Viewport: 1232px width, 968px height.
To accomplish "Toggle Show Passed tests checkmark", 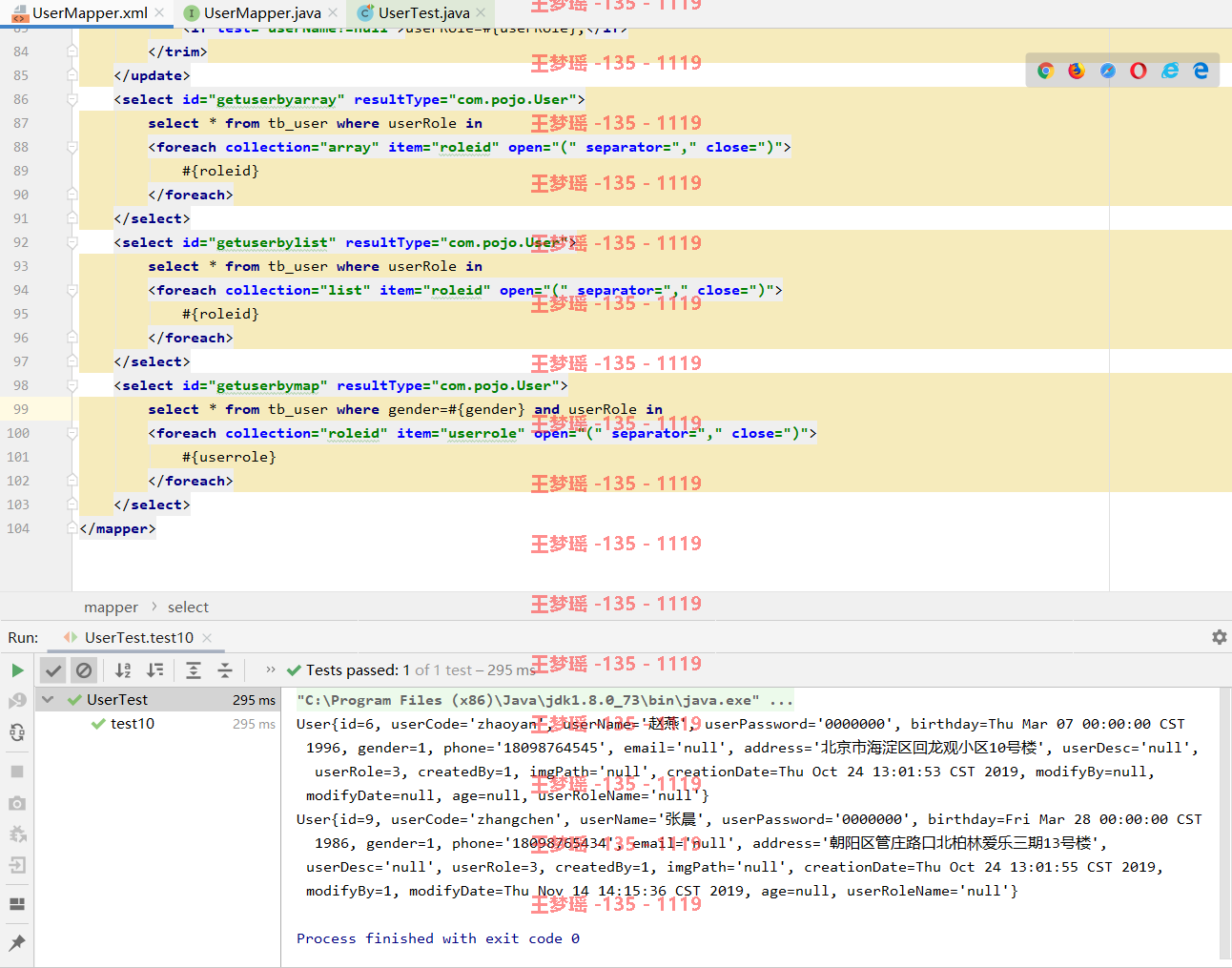I will click(x=53, y=670).
